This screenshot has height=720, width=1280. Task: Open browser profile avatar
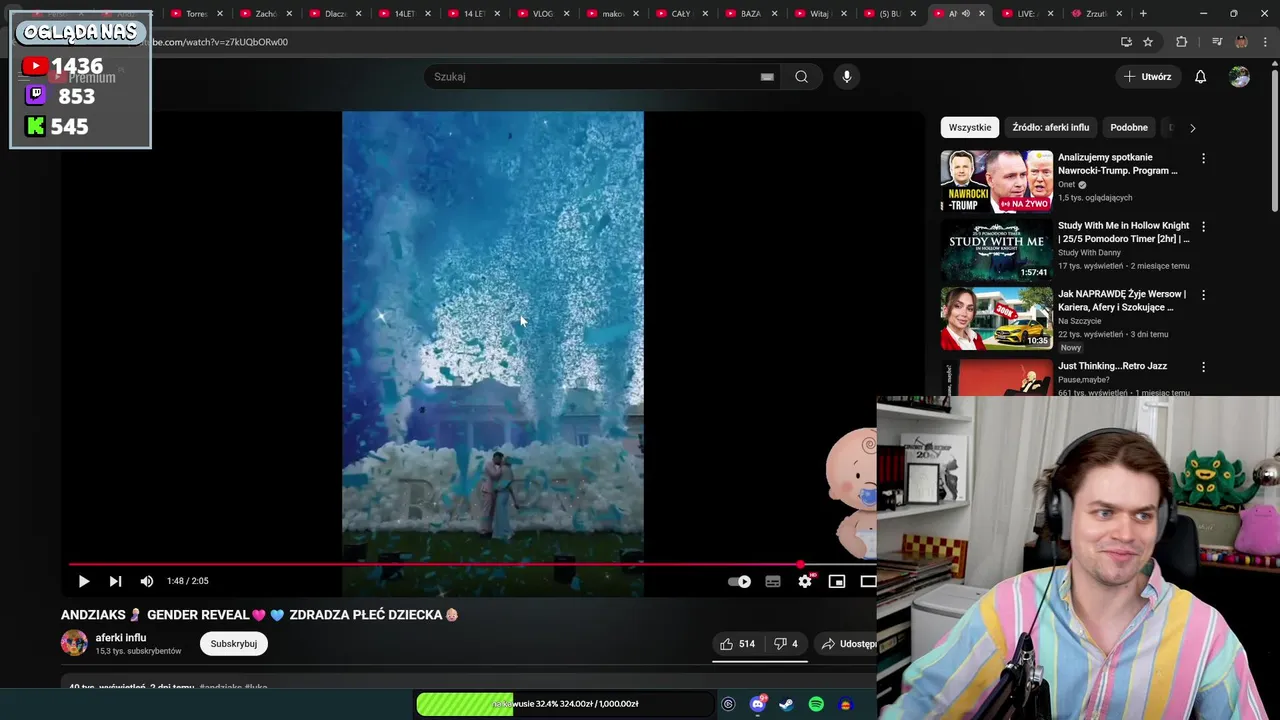point(1241,42)
